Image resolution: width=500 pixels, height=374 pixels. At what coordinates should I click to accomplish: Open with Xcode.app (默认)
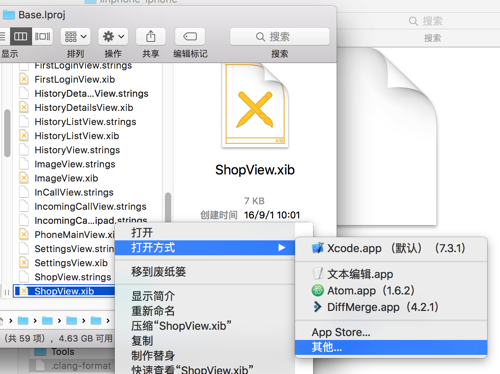click(x=391, y=248)
